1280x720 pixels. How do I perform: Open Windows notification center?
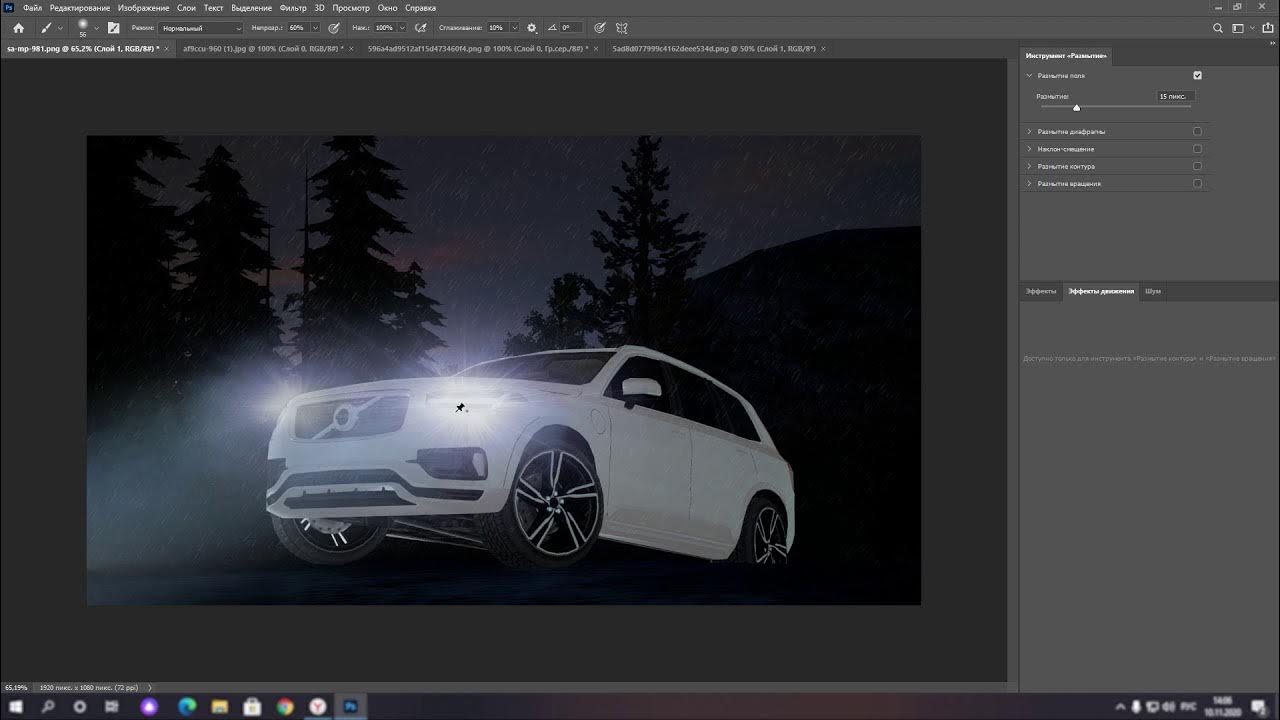click(1258, 706)
